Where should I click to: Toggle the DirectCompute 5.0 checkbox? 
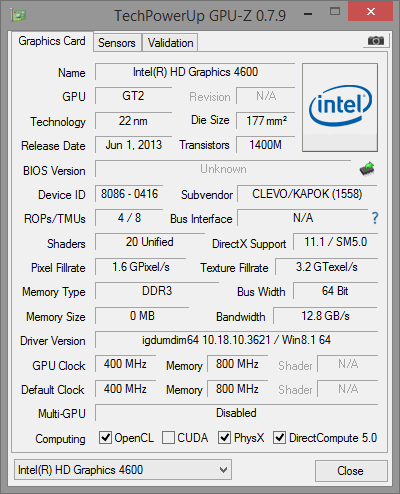[x=279, y=437]
